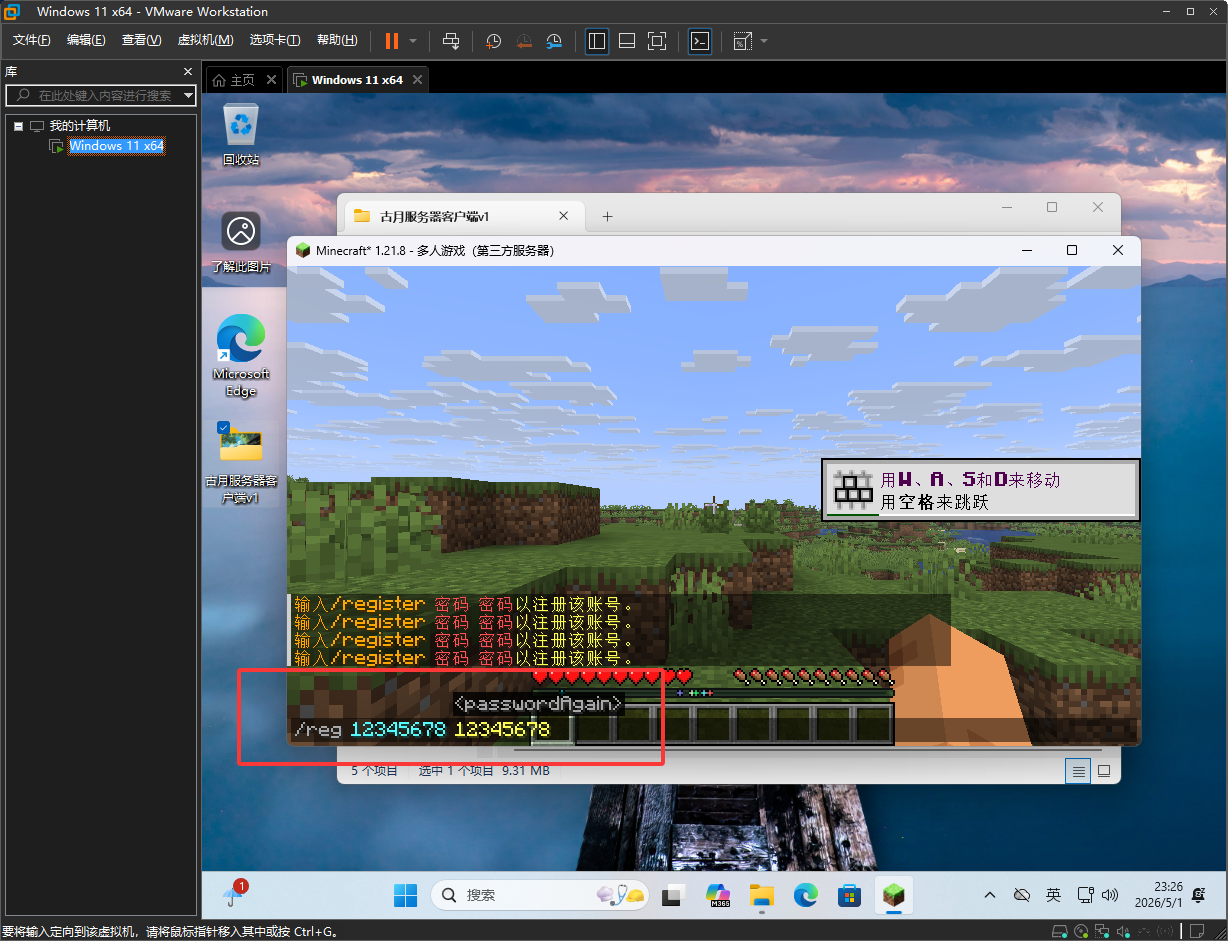Open the 帮助(H) menu
Image resolution: width=1228 pixels, height=941 pixels.
tap(337, 40)
